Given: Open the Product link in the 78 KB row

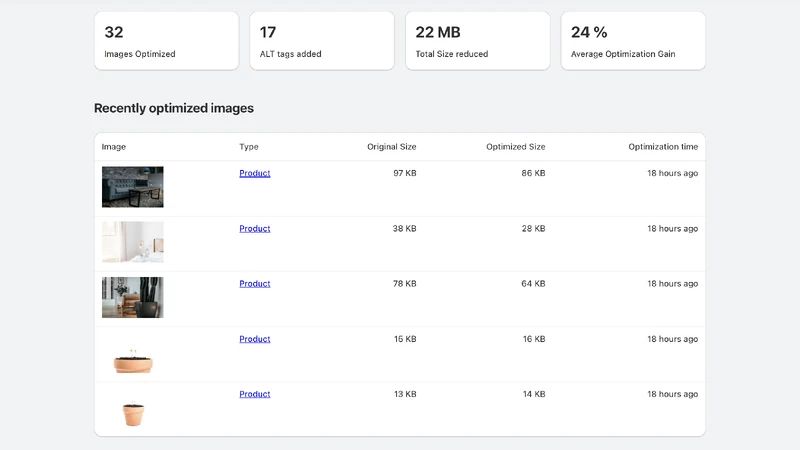Looking at the screenshot, I should coord(255,284).
